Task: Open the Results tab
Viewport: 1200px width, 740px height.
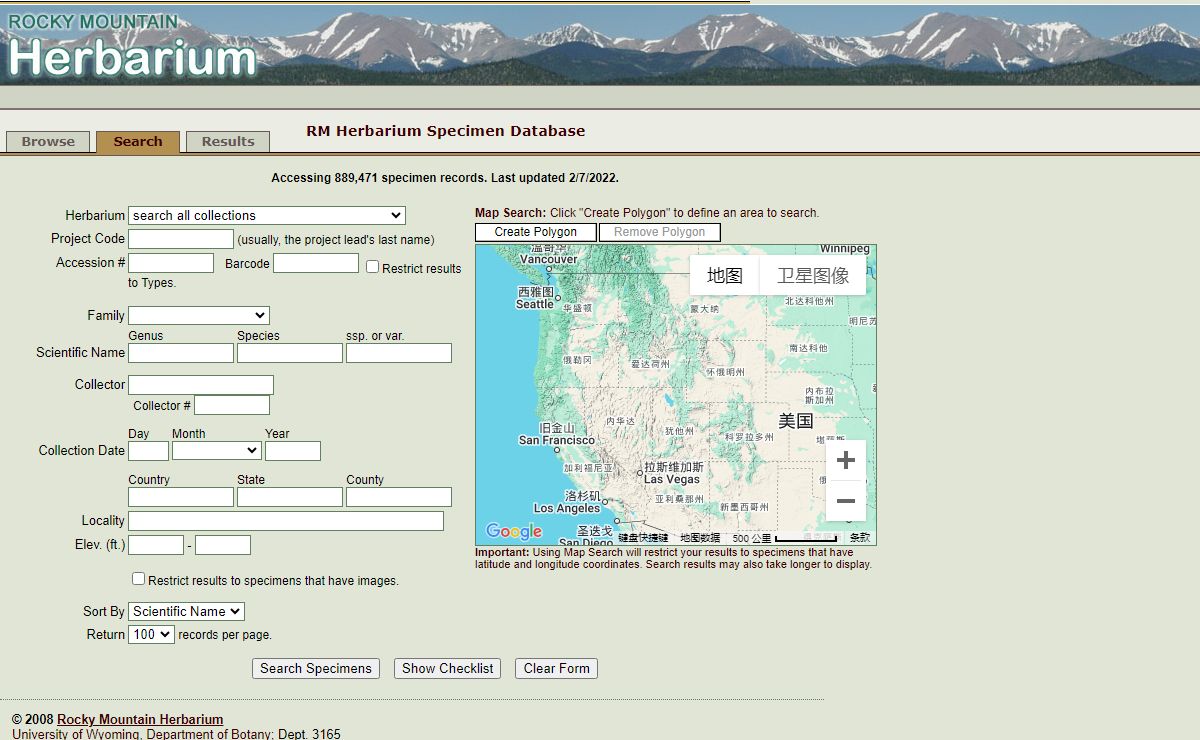Action: 228,142
